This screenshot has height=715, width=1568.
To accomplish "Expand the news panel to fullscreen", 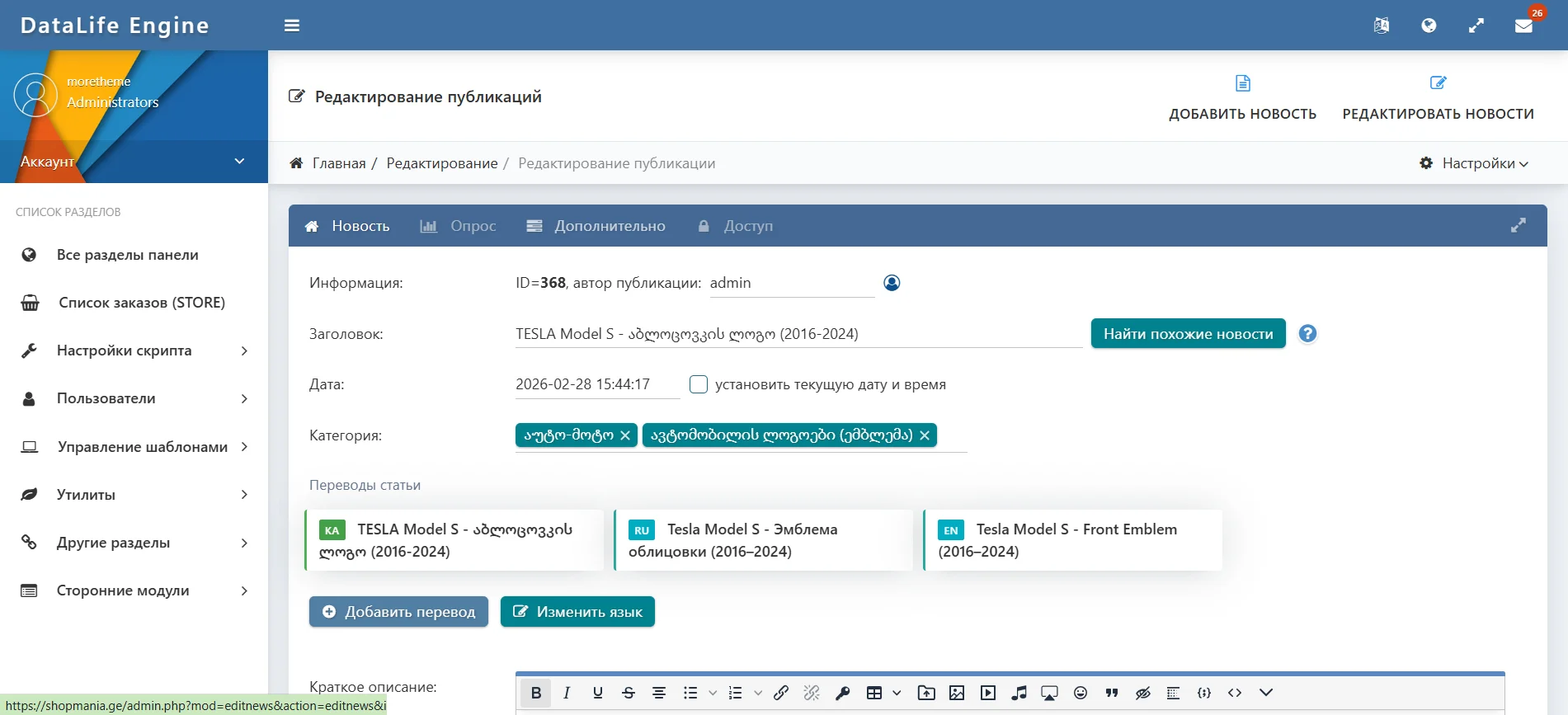I will coord(1518,225).
